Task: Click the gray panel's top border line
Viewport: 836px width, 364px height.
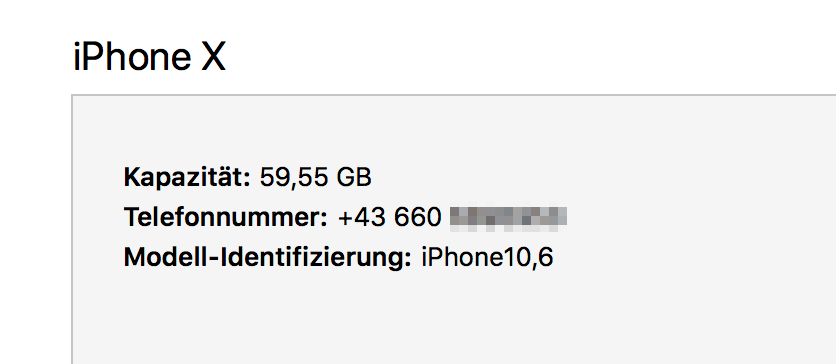Action: click(x=453, y=95)
